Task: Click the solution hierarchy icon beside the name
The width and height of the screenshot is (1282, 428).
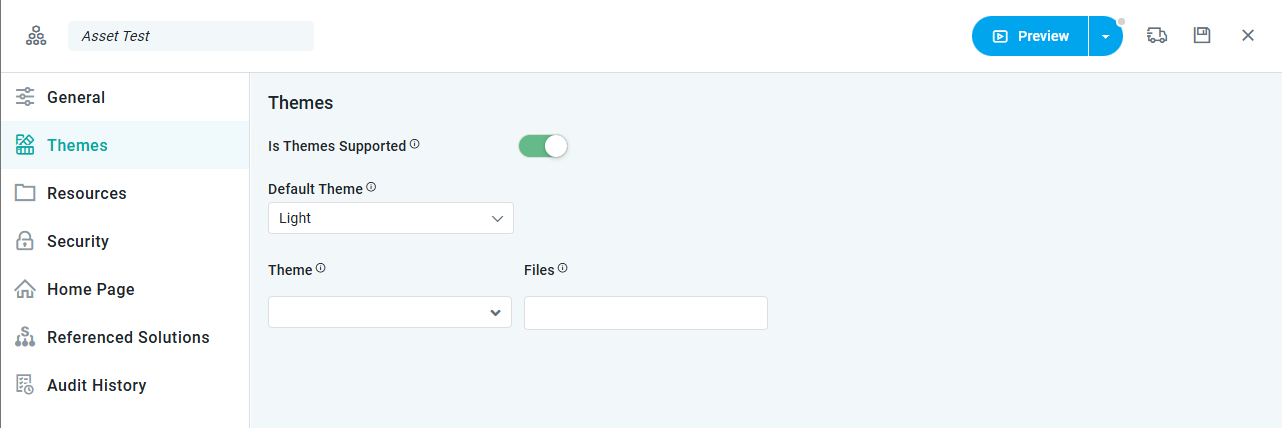Action: coord(36,36)
